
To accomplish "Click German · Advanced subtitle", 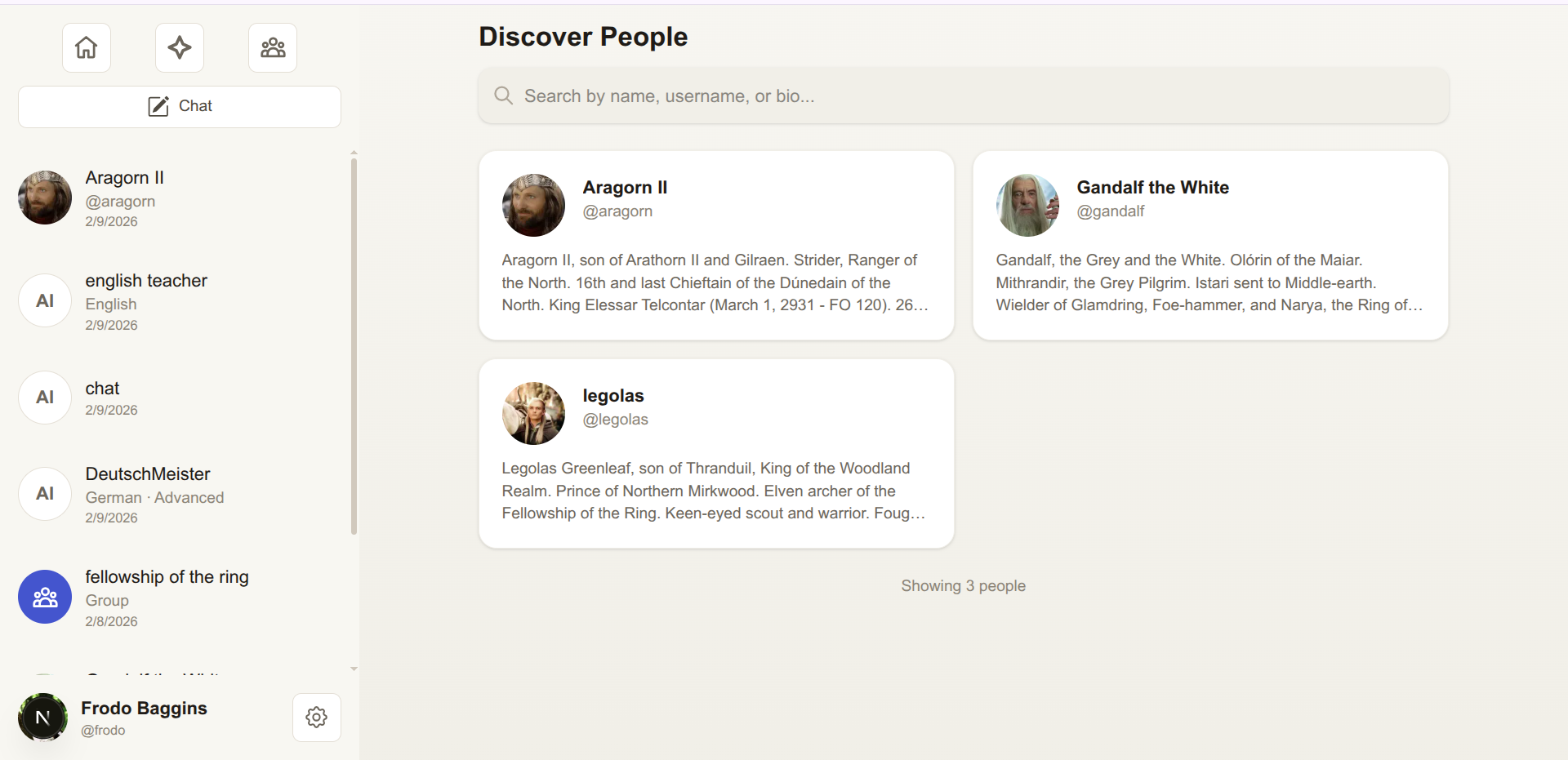I will click(x=154, y=498).
